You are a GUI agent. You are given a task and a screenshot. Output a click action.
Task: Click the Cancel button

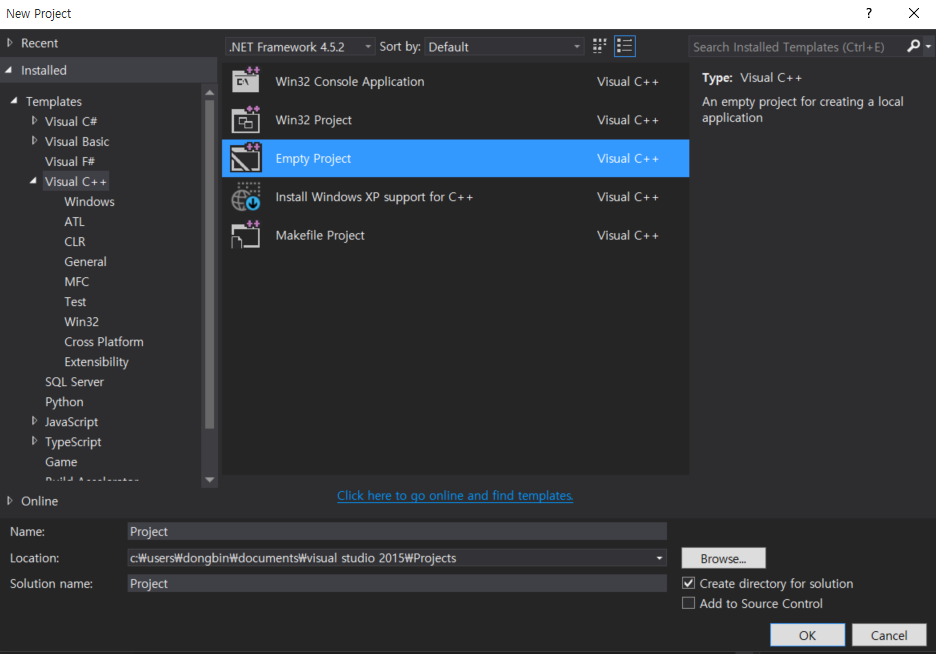click(x=889, y=635)
